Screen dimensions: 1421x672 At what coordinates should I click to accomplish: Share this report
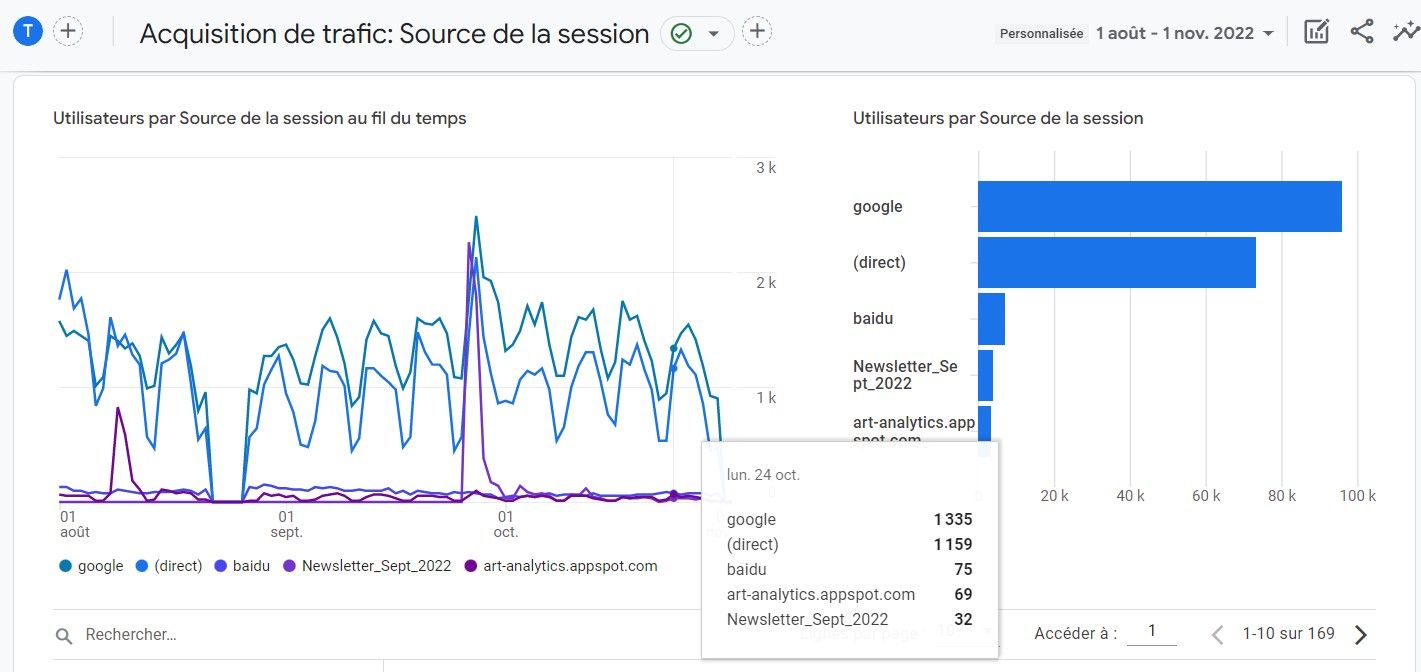(1361, 32)
